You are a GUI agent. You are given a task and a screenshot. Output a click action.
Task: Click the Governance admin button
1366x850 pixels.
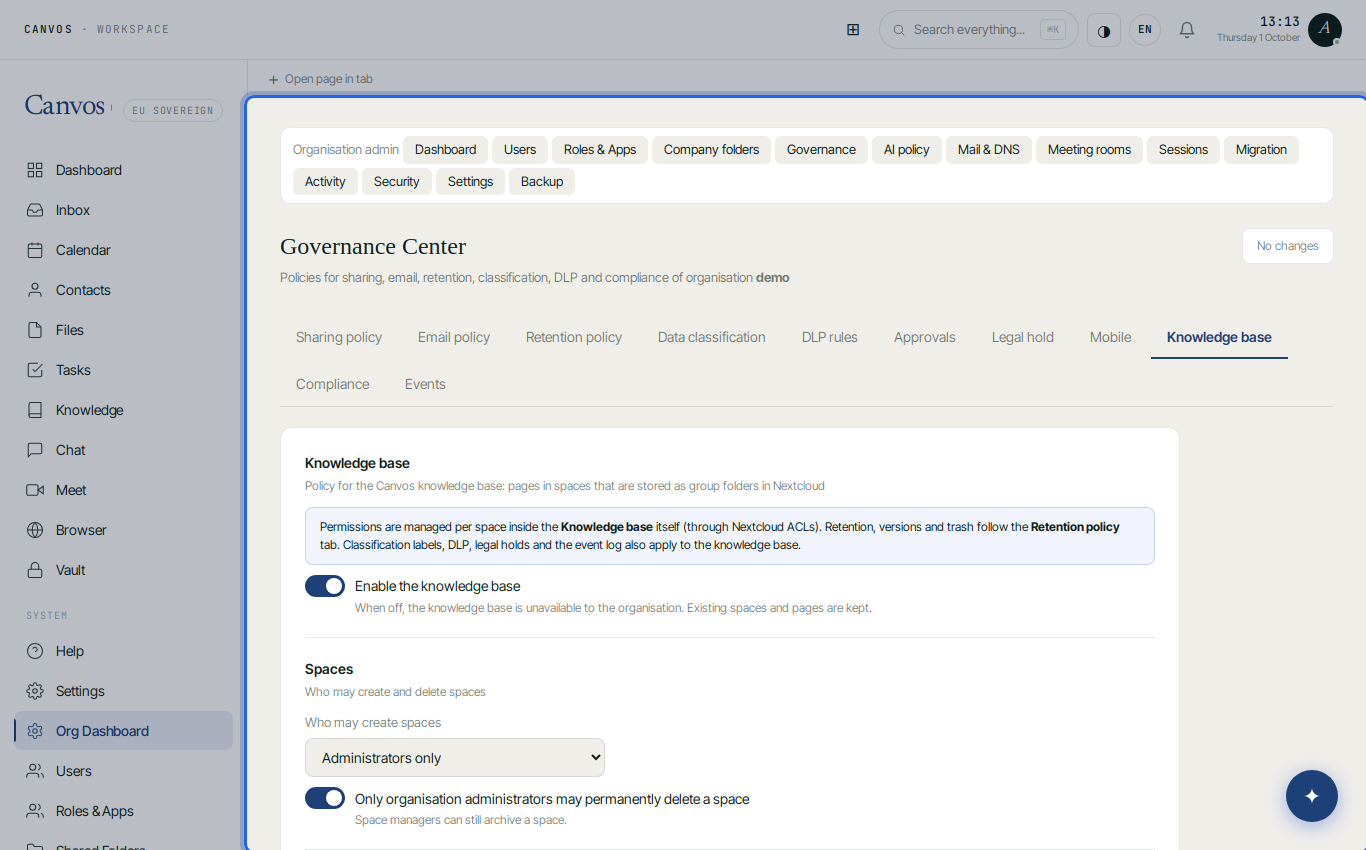pos(821,150)
